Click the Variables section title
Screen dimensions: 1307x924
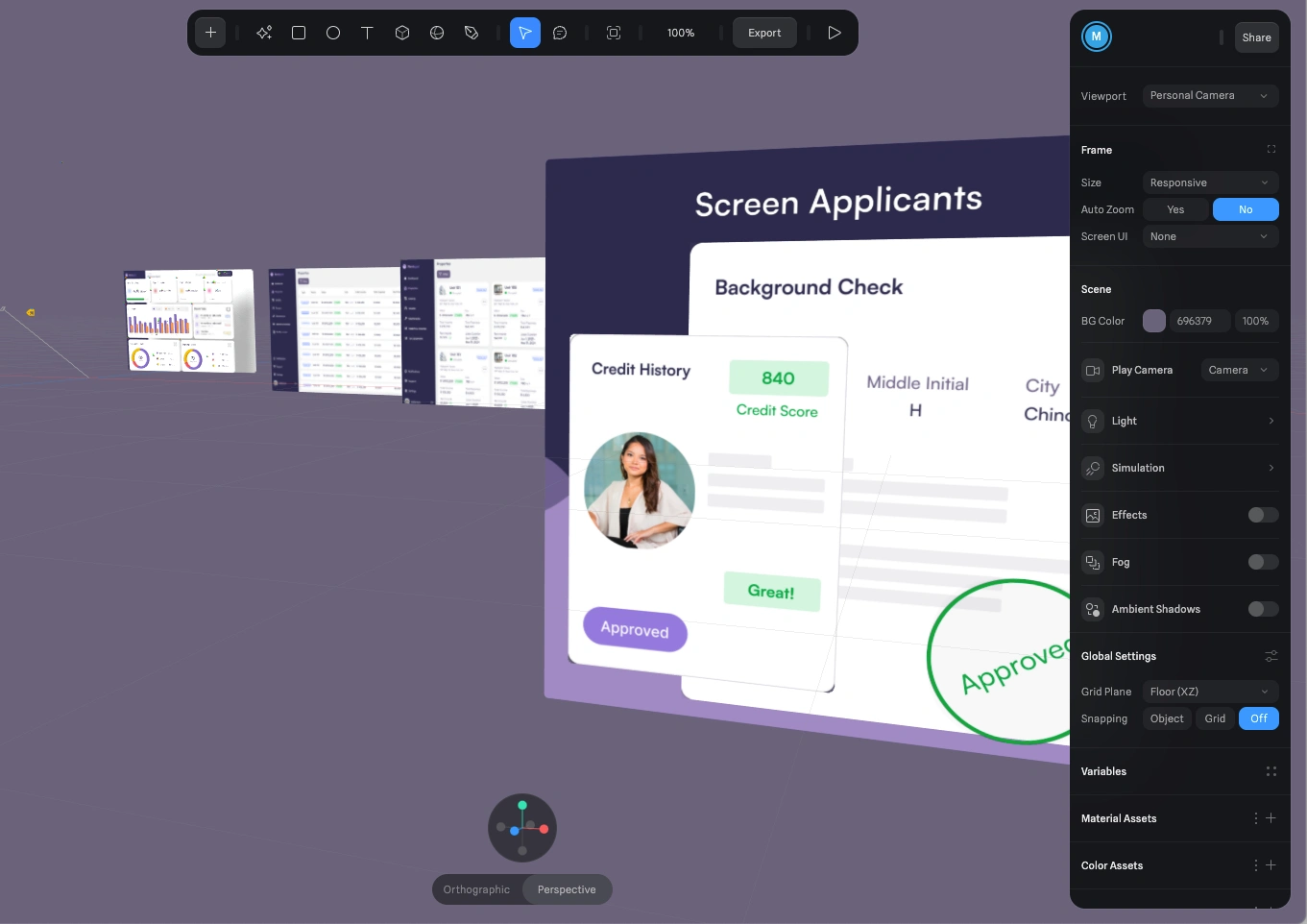pyautogui.click(x=1103, y=771)
